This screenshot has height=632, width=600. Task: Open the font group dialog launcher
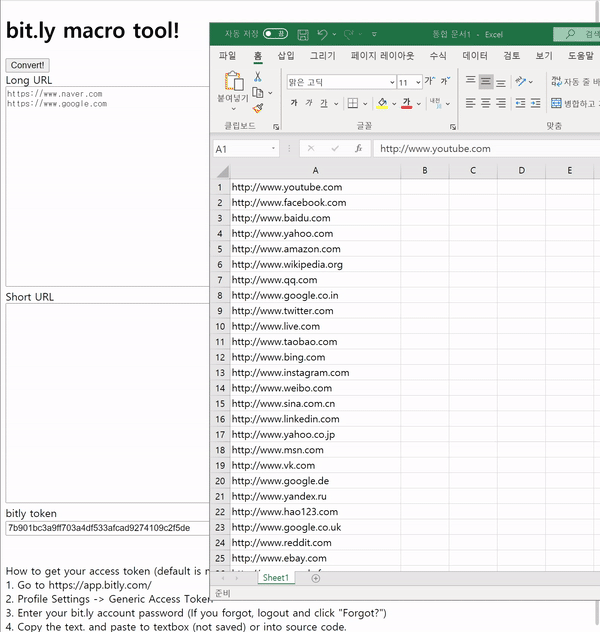point(453,127)
